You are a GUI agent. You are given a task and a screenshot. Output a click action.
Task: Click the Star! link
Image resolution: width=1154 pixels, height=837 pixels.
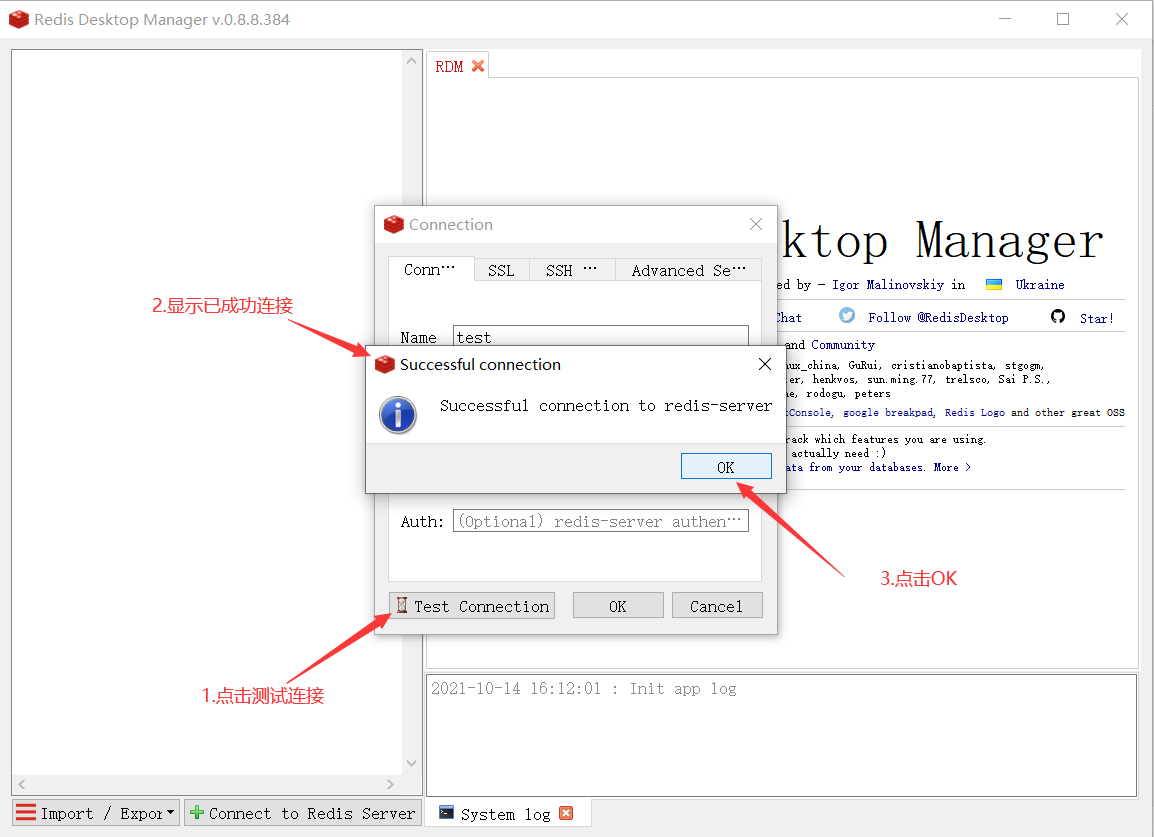(x=1097, y=318)
